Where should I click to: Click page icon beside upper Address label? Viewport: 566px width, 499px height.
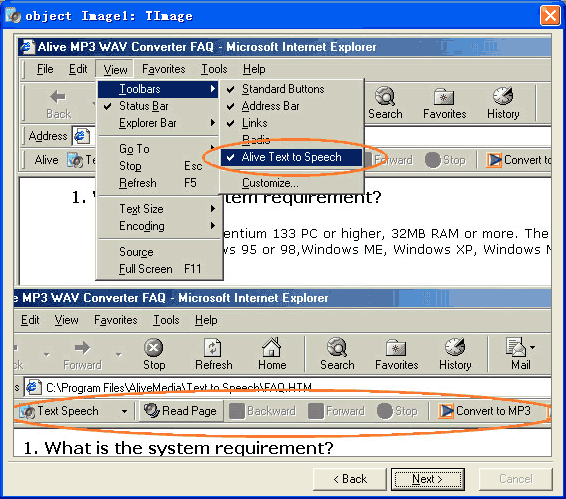click(81, 136)
